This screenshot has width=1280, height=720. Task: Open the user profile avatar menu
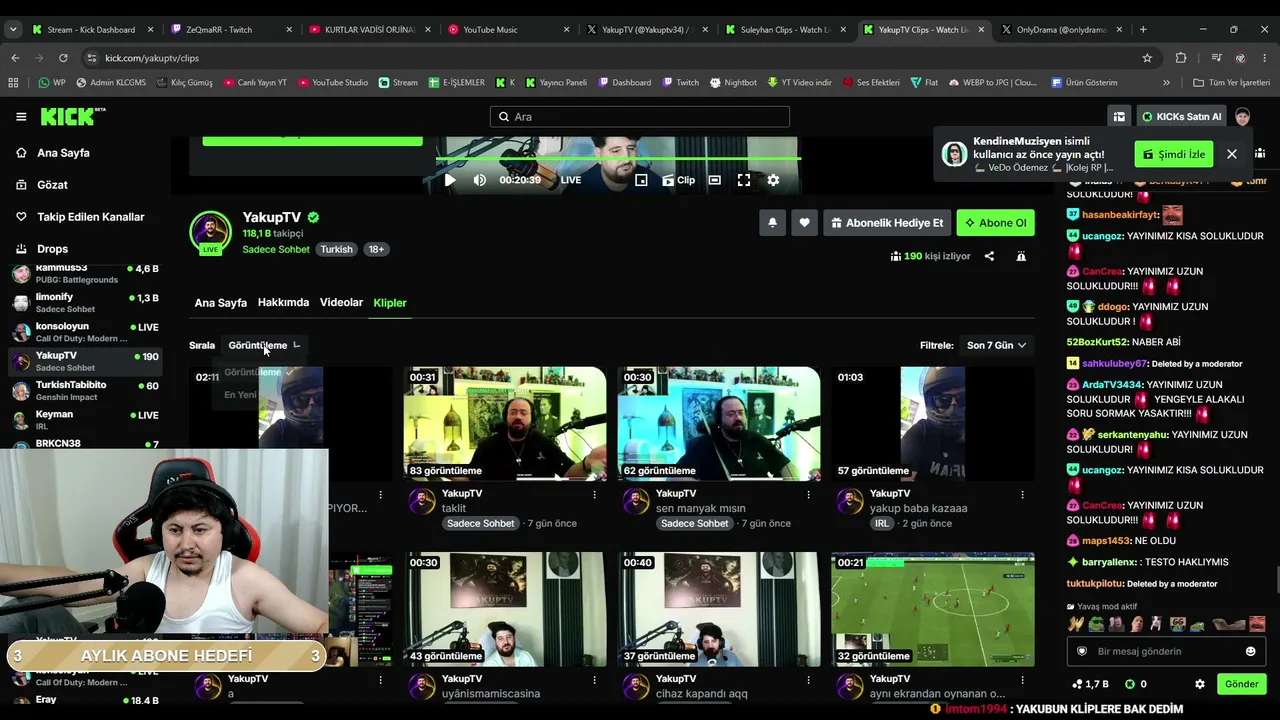pos(1242,117)
